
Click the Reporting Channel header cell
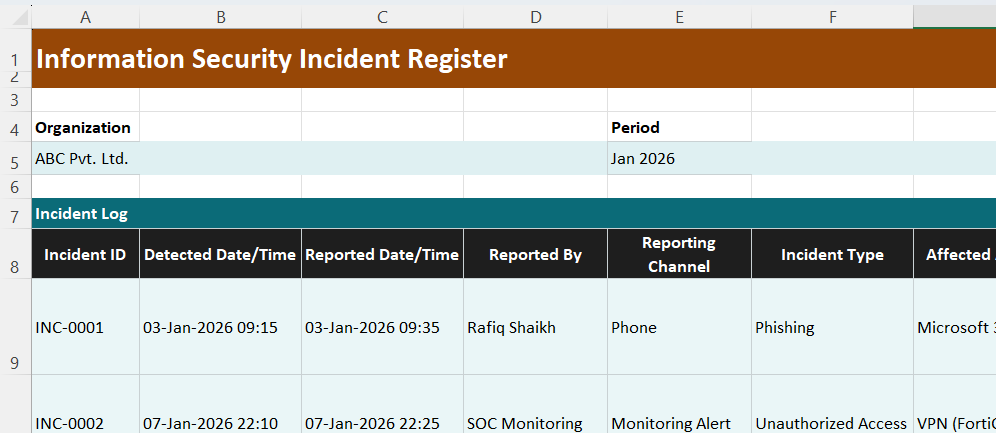(x=679, y=255)
